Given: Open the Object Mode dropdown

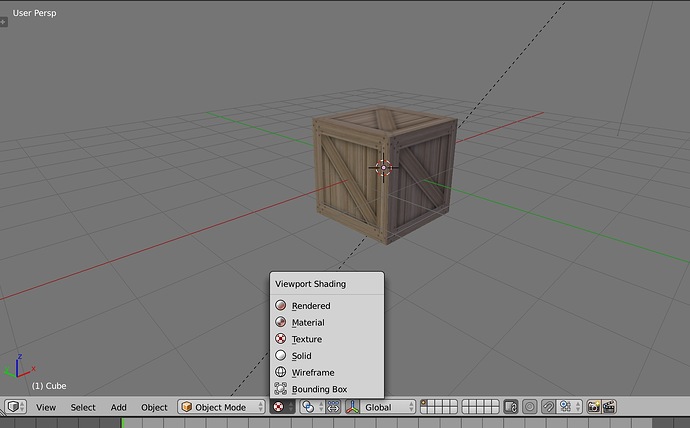Looking at the screenshot, I should (x=221, y=407).
